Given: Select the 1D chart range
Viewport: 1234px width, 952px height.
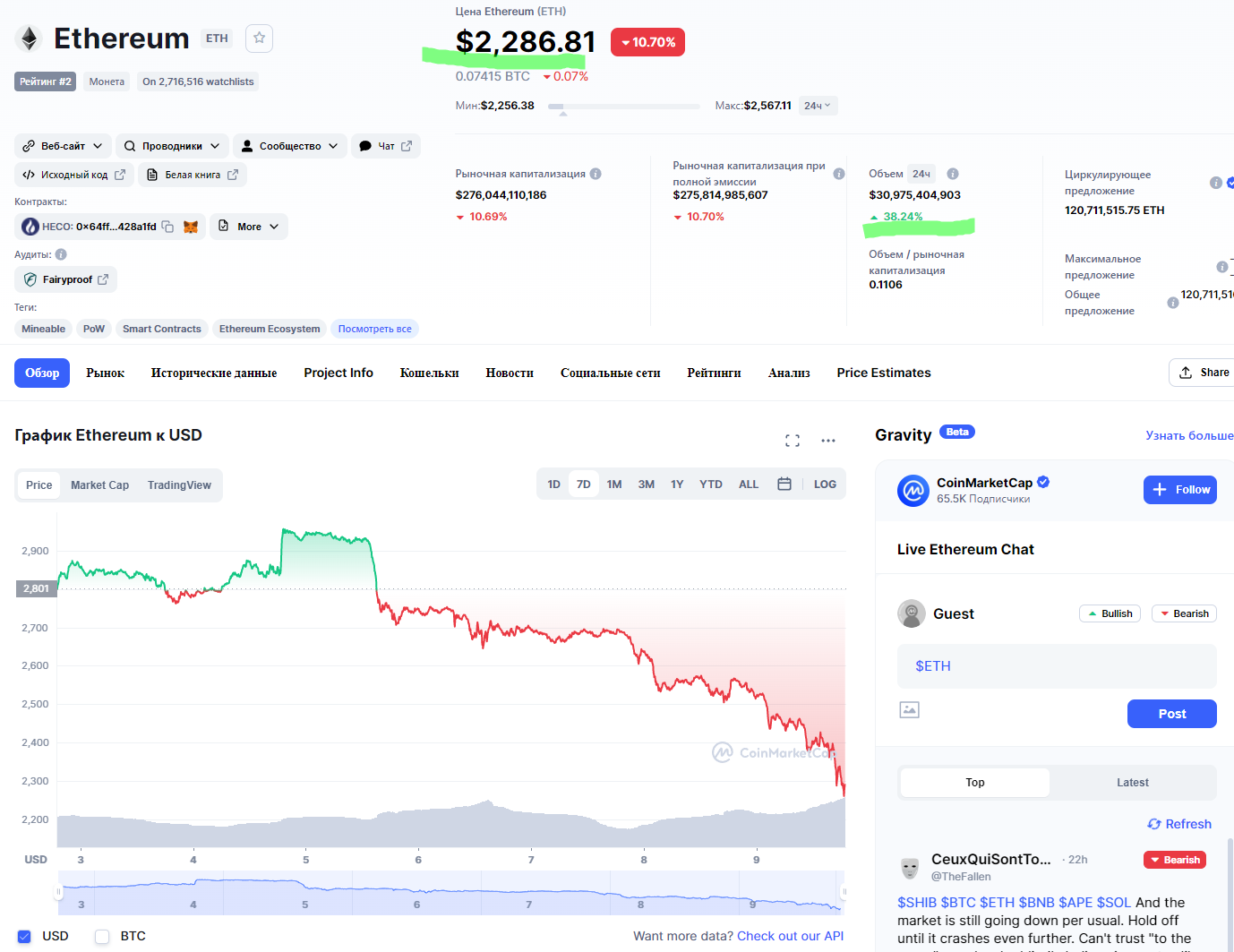Looking at the screenshot, I should pyautogui.click(x=554, y=485).
